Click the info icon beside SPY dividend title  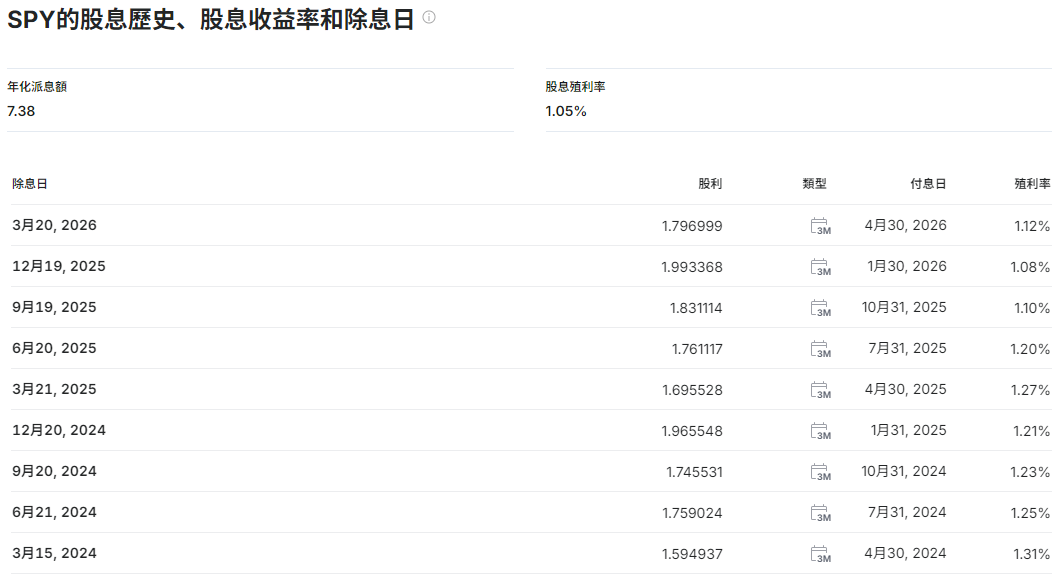tap(429, 18)
